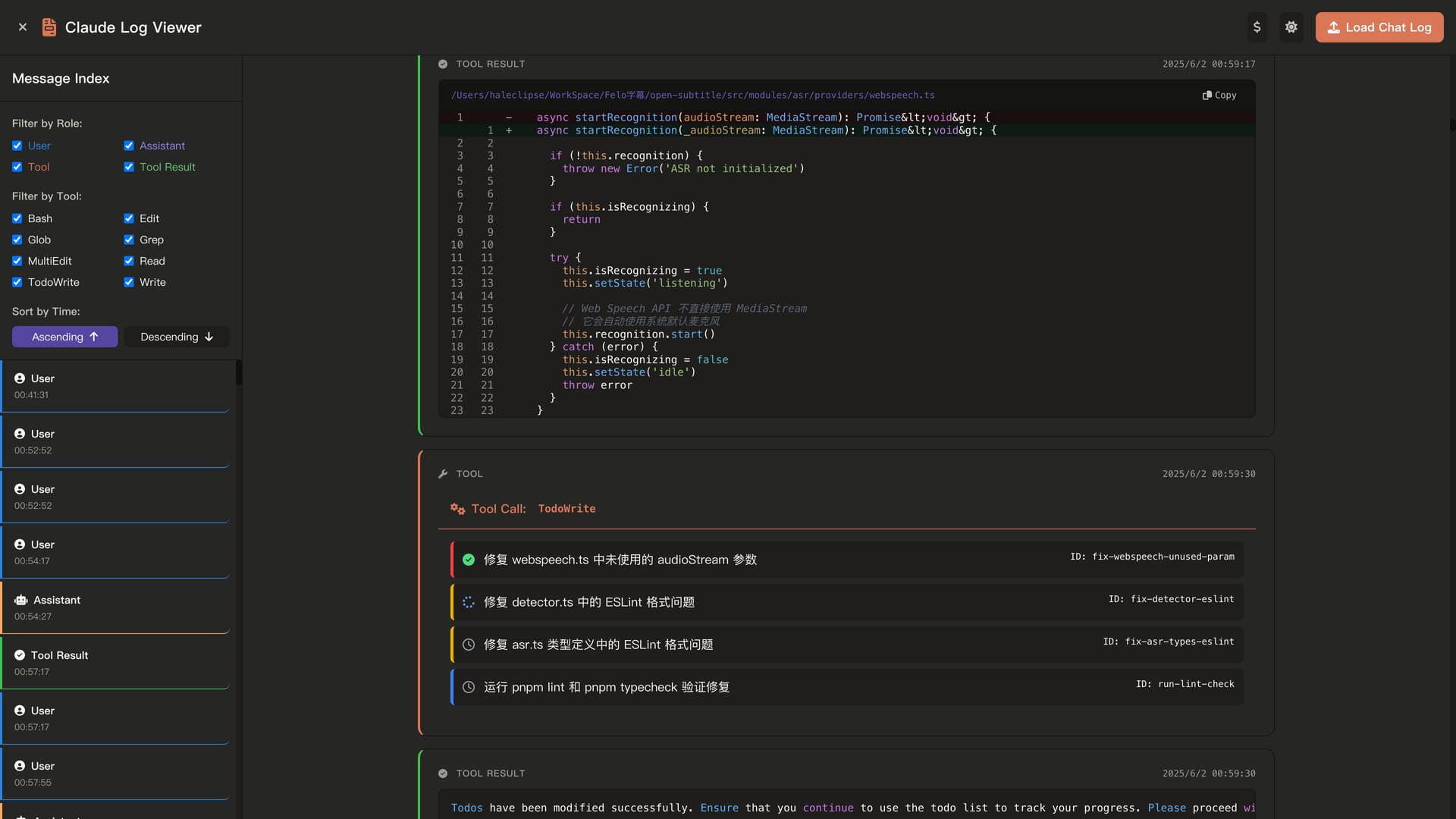Click the TodoWrite tool name label
The image size is (1456, 819).
[566, 509]
